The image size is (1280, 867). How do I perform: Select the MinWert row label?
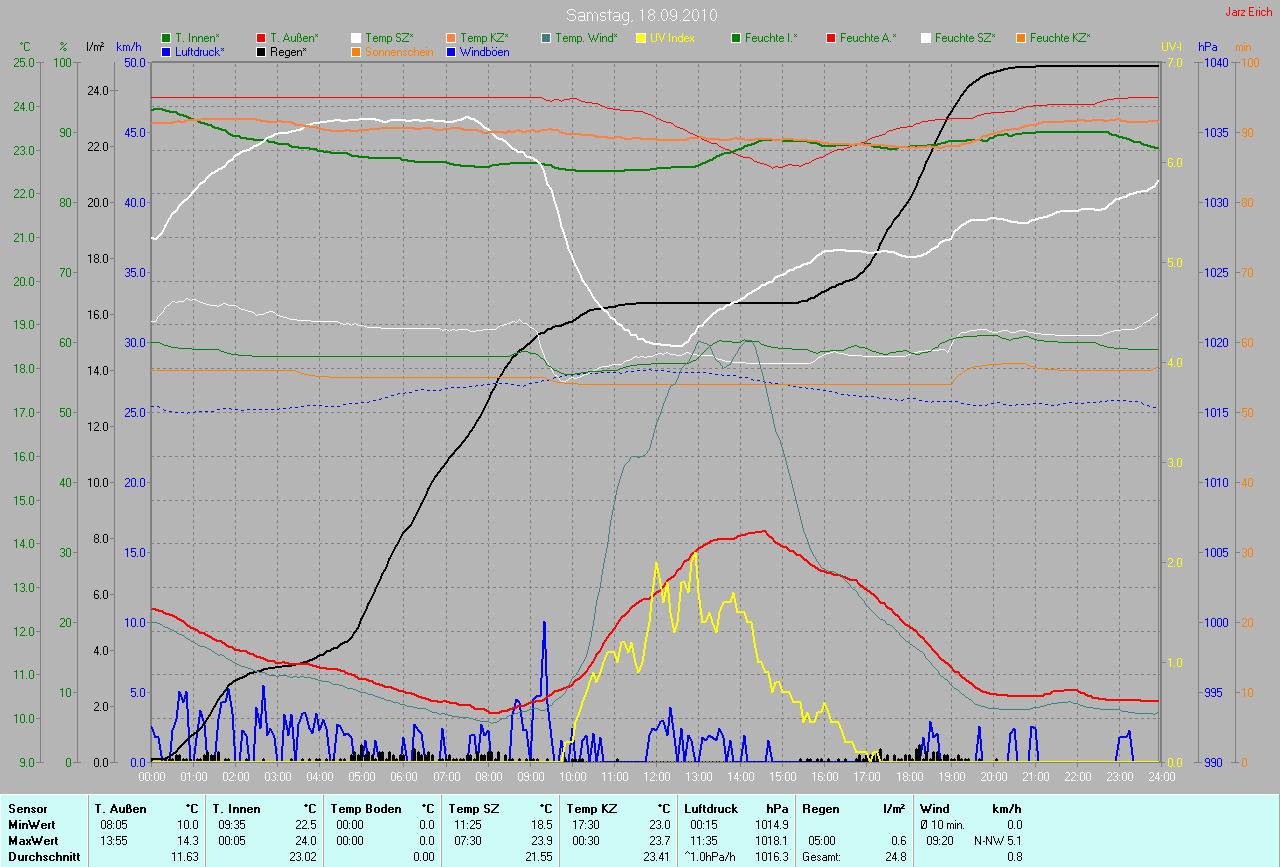(32, 824)
